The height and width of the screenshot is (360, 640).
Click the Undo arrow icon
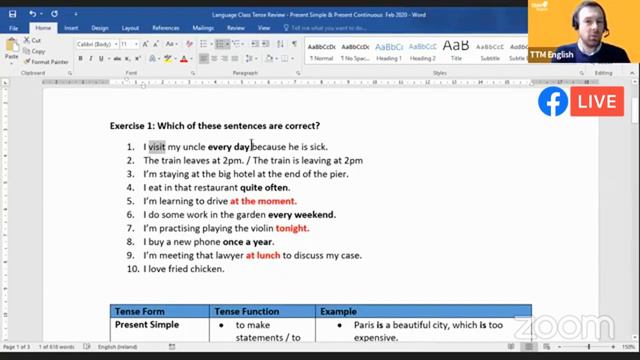click(32, 14)
